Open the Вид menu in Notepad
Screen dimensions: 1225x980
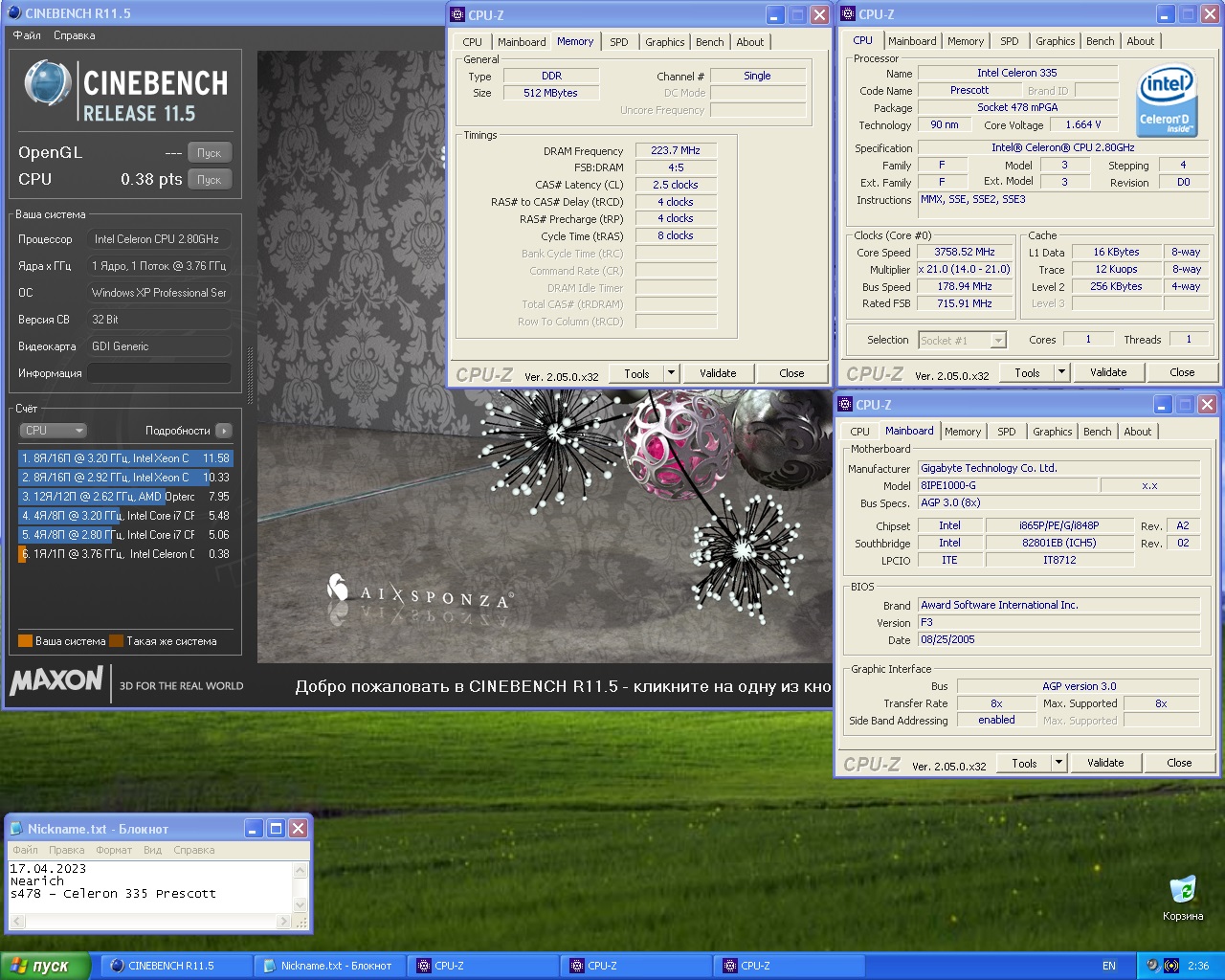152,850
